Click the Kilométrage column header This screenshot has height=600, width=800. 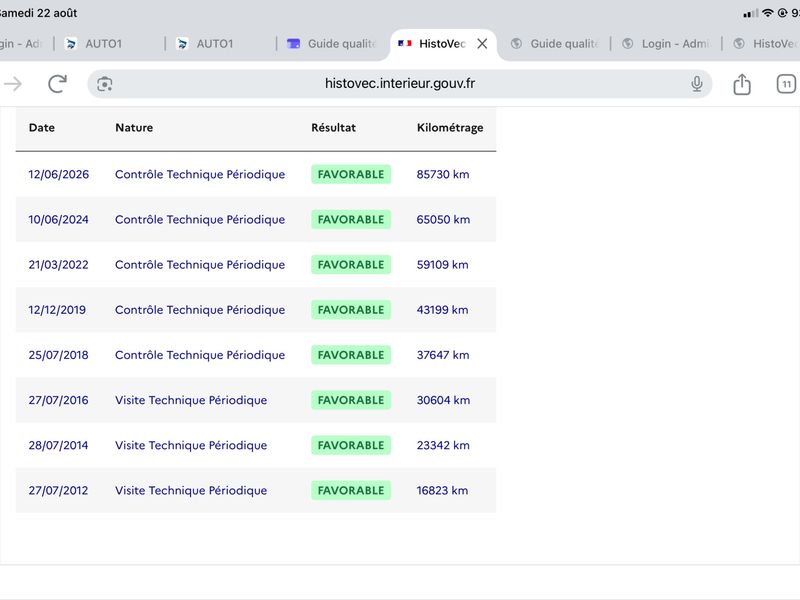[x=449, y=128]
